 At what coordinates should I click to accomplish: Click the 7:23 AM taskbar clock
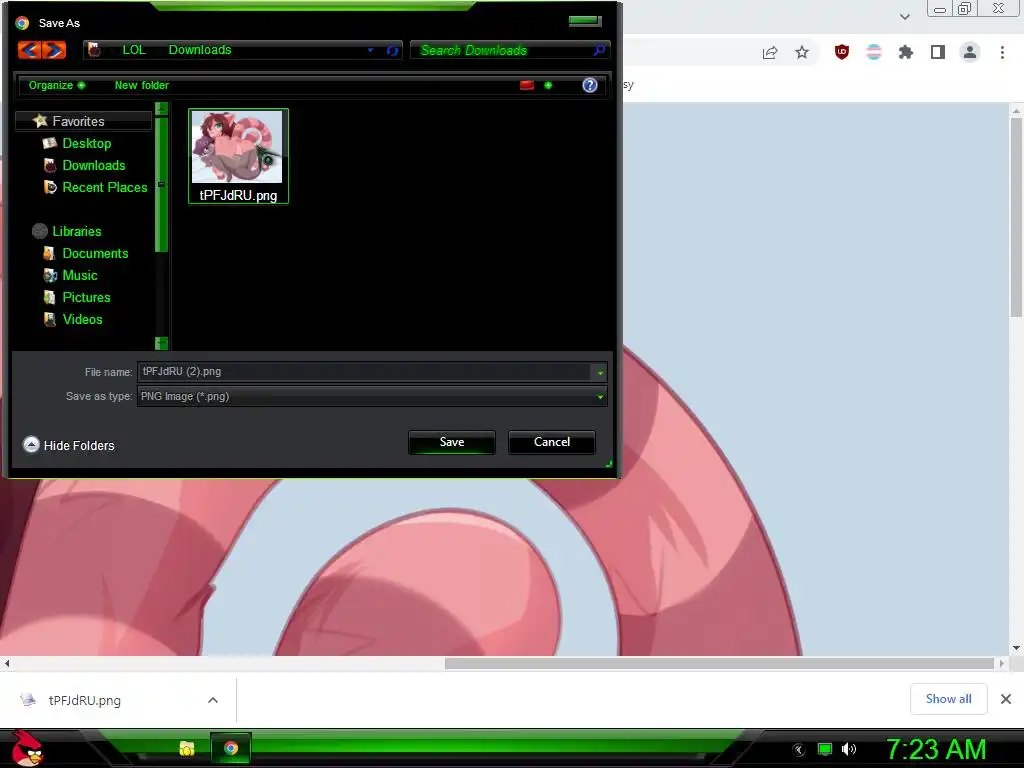pos(936,749)
